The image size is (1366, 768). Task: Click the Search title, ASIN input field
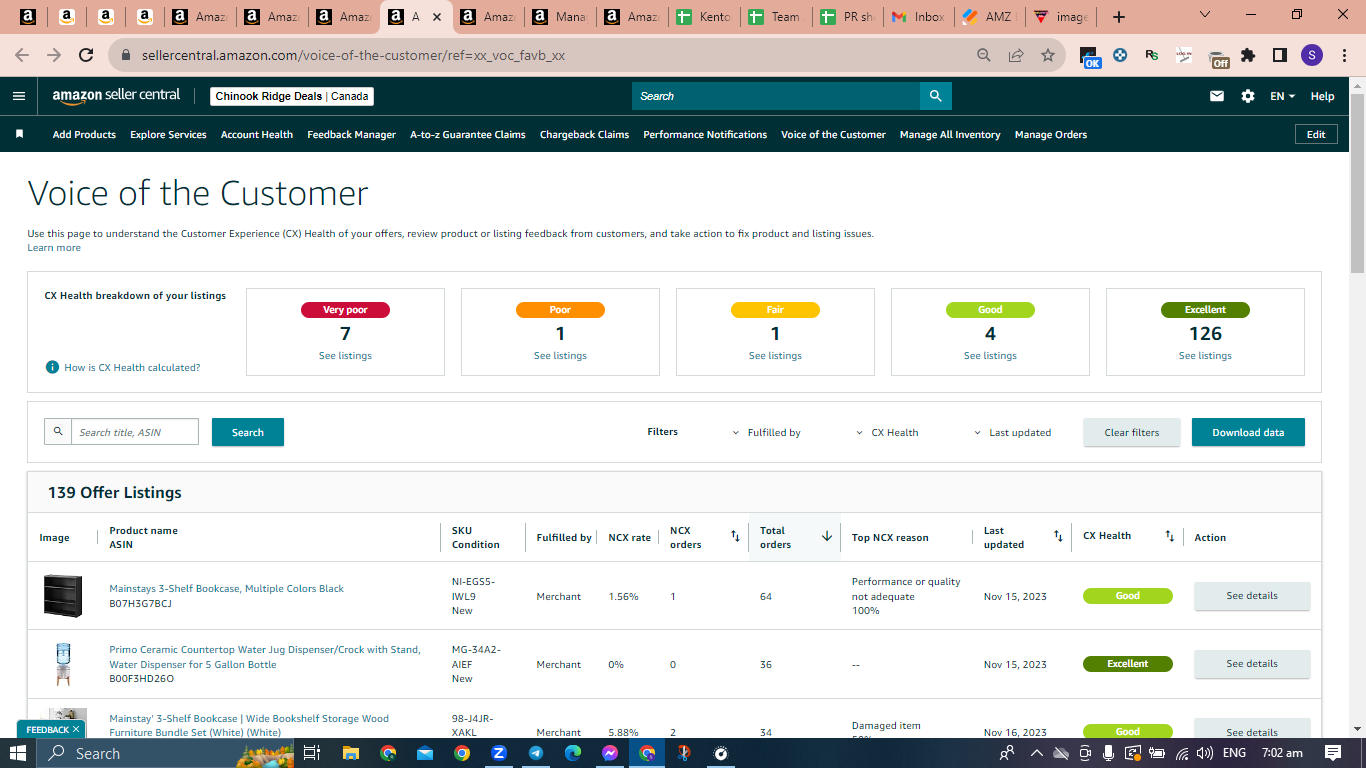click(x=134, y=432)
